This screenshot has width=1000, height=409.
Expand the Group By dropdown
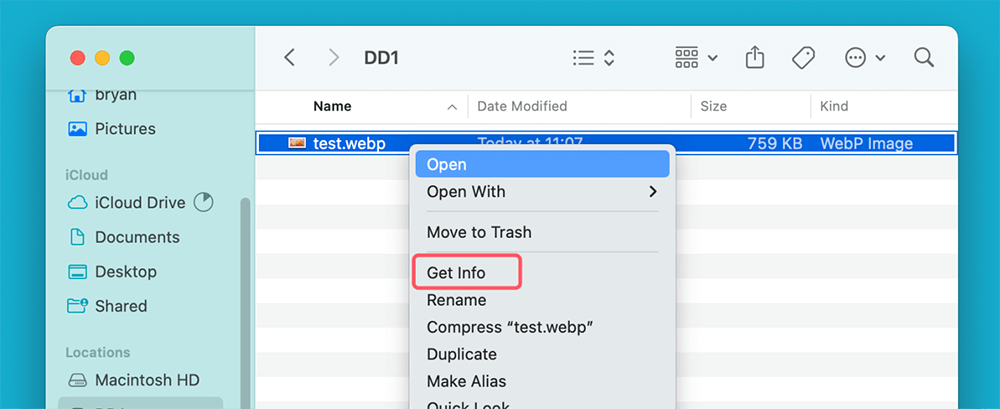(696, 58)
